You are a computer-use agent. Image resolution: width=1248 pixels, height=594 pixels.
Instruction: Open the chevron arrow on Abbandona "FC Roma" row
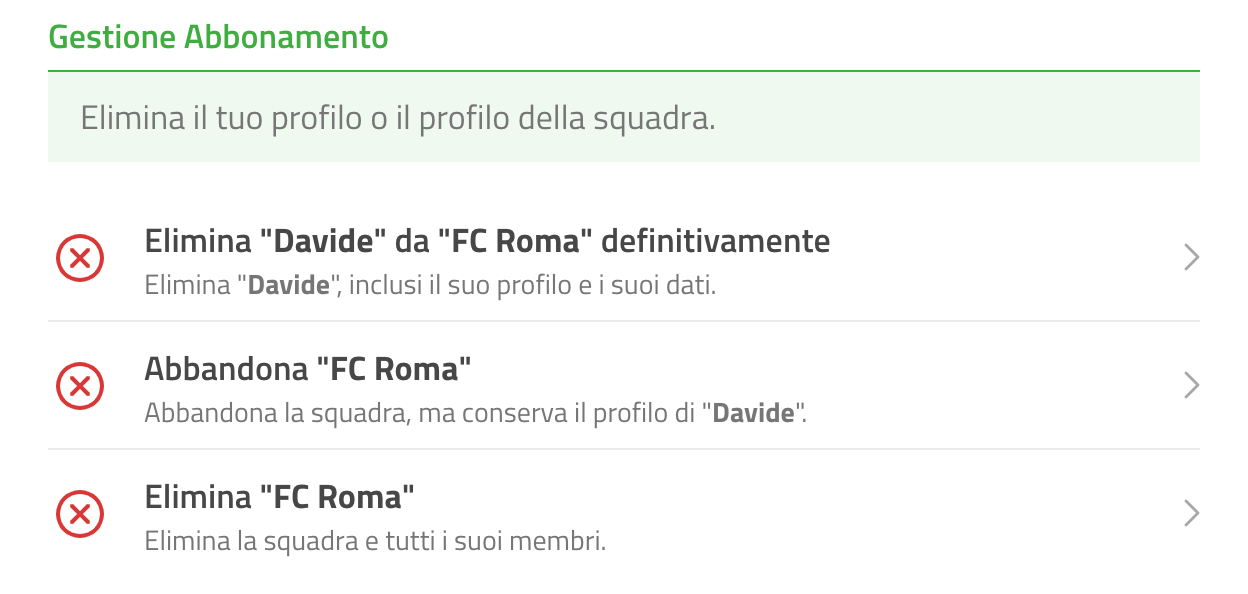(x=1190, y=386)
